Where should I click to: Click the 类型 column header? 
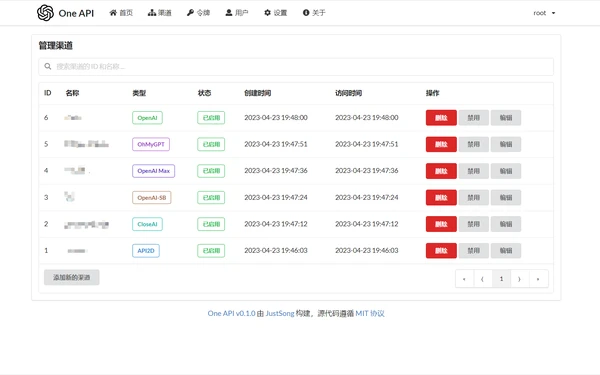click(x=139, y=93)
